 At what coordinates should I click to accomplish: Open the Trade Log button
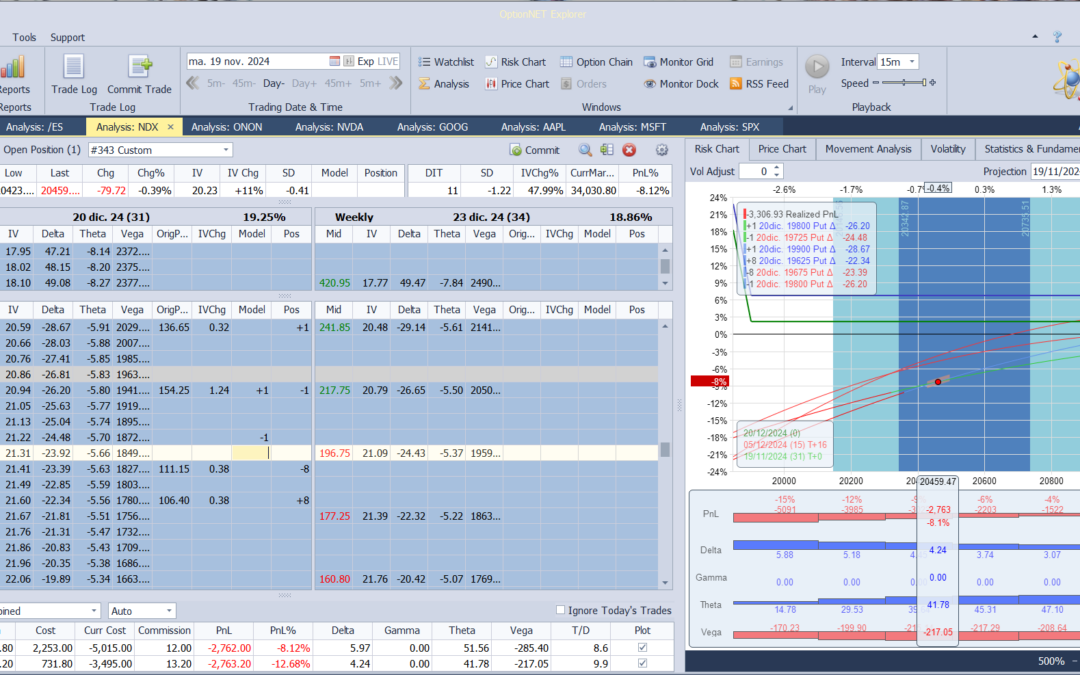(x=74, y=74)
